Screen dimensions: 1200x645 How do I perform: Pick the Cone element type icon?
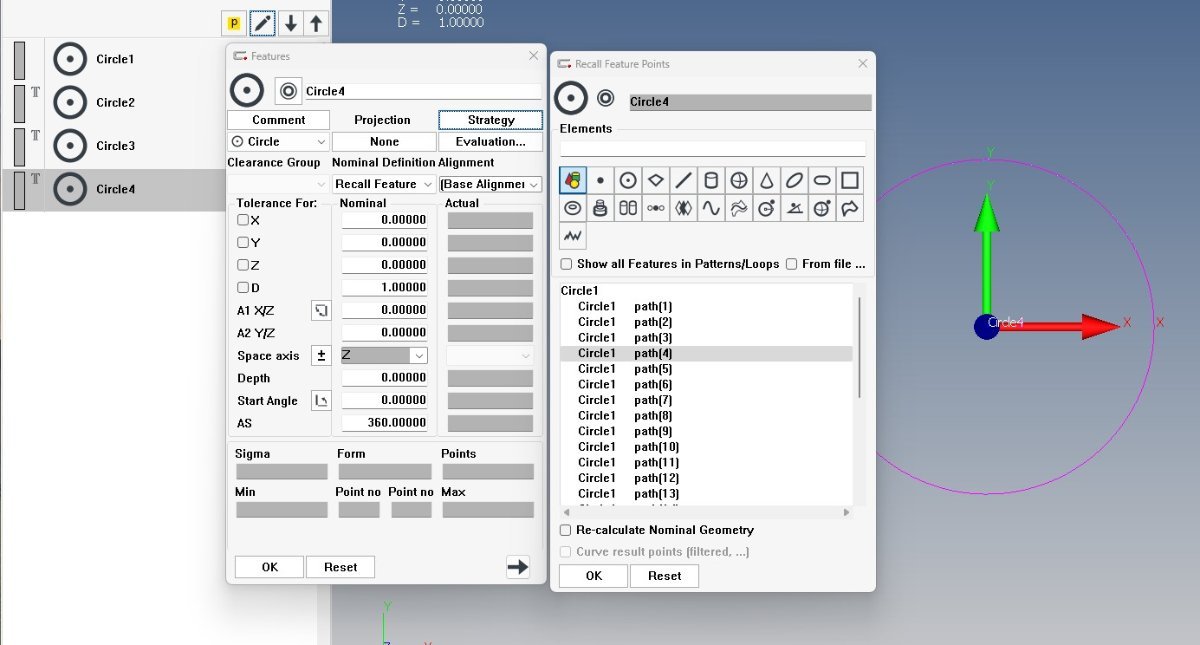[767, 181]
